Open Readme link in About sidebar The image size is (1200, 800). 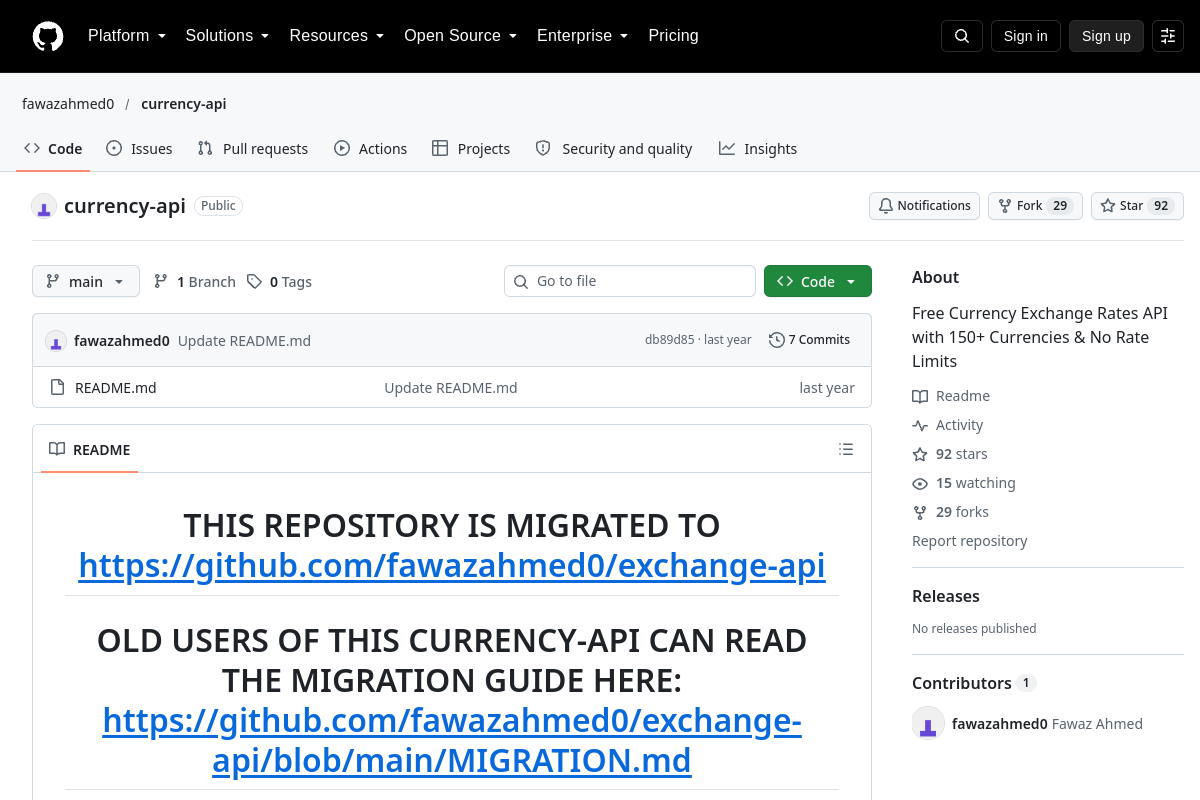951,396
